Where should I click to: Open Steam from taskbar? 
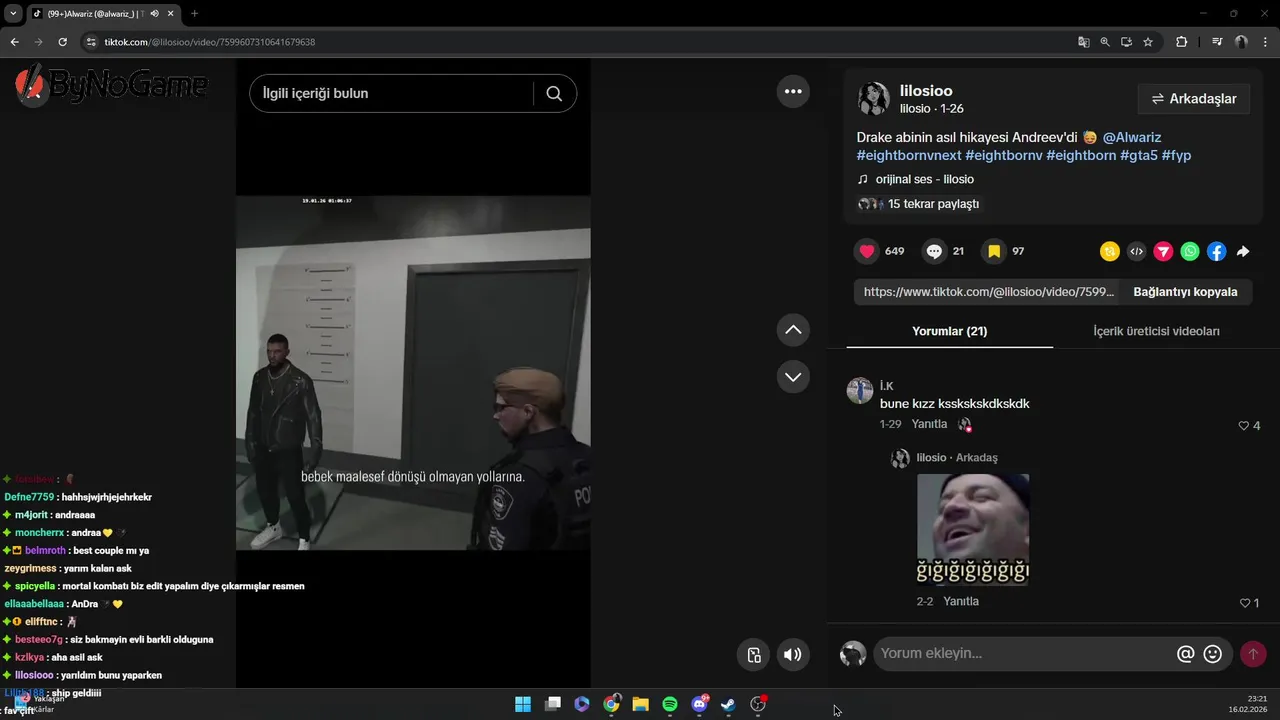click(729, 704)
